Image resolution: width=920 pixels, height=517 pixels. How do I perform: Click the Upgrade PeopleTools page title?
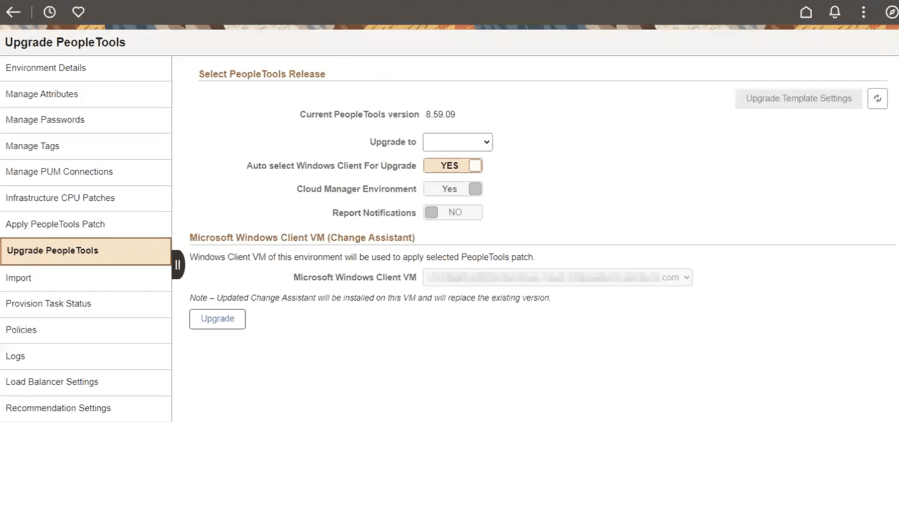65,42
